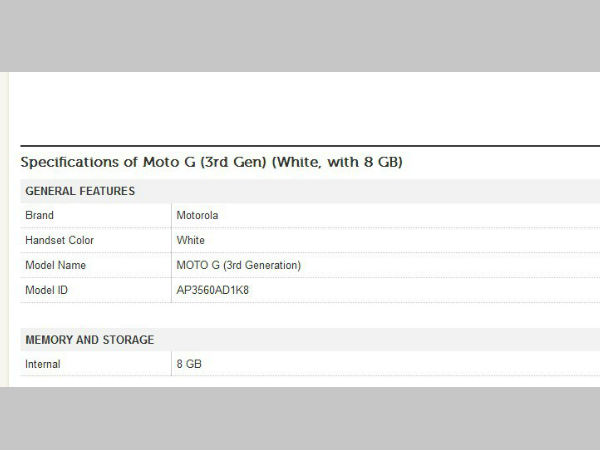Click the MEMORY AND STORAGE section header
The height and width of the screenshot is (450, 600).
click(x=89, y=340)
